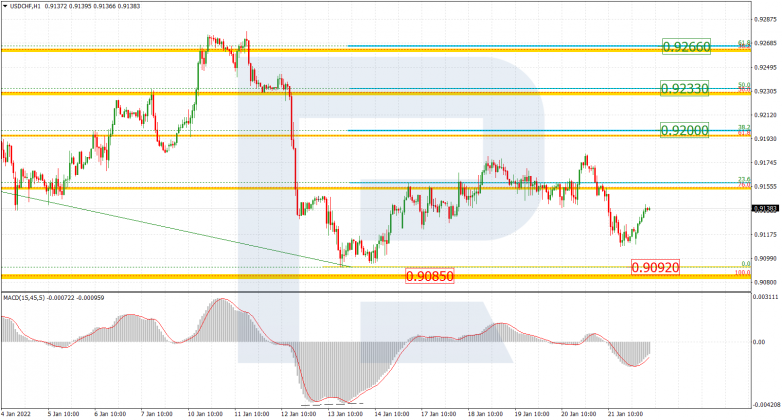Click the 6 Jan 10:00 time label
Image resolution: width=782 pixels, height=420 pixels.
110,414
